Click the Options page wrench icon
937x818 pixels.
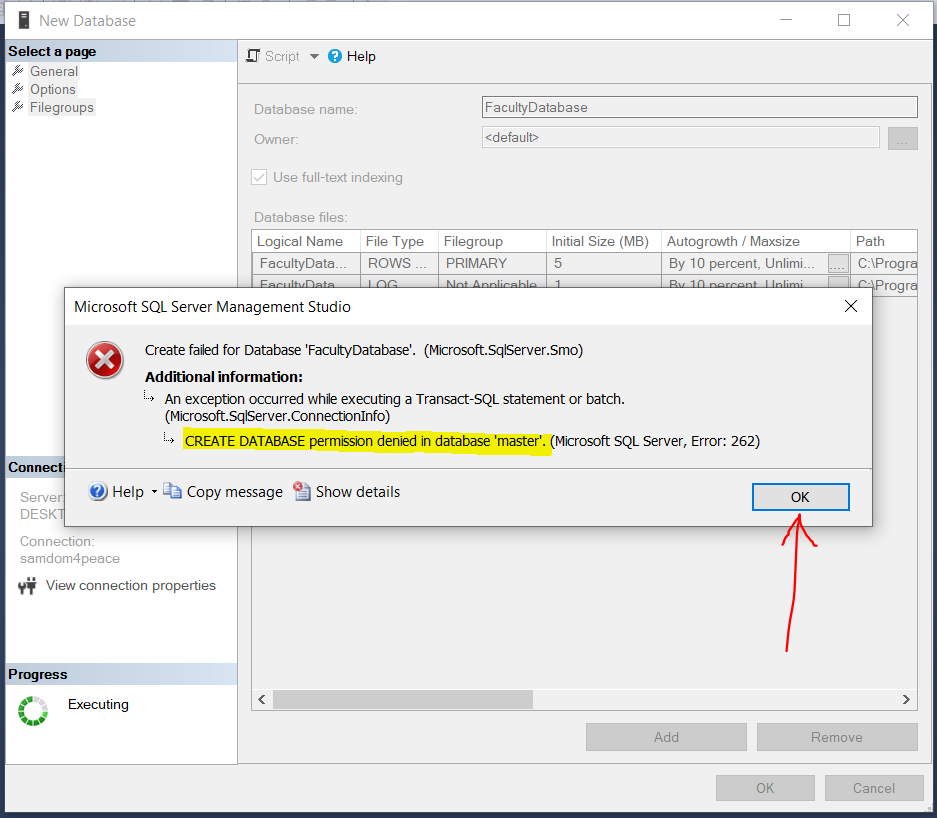coord(18,89)
